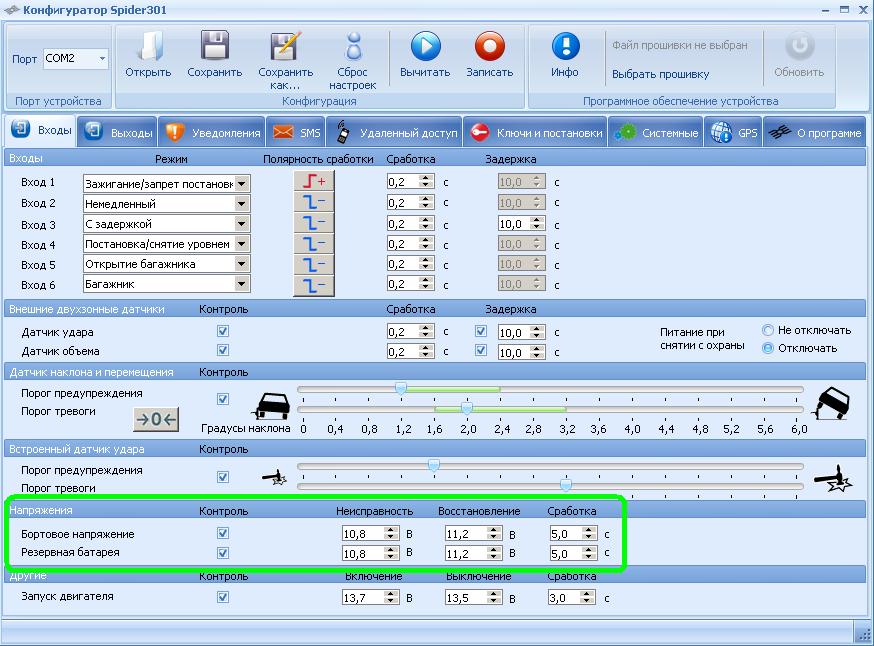Click the Вычитать play icon
Image resolution: width=874 pixels, height=646 pixels.
click(x=425, y=47)
